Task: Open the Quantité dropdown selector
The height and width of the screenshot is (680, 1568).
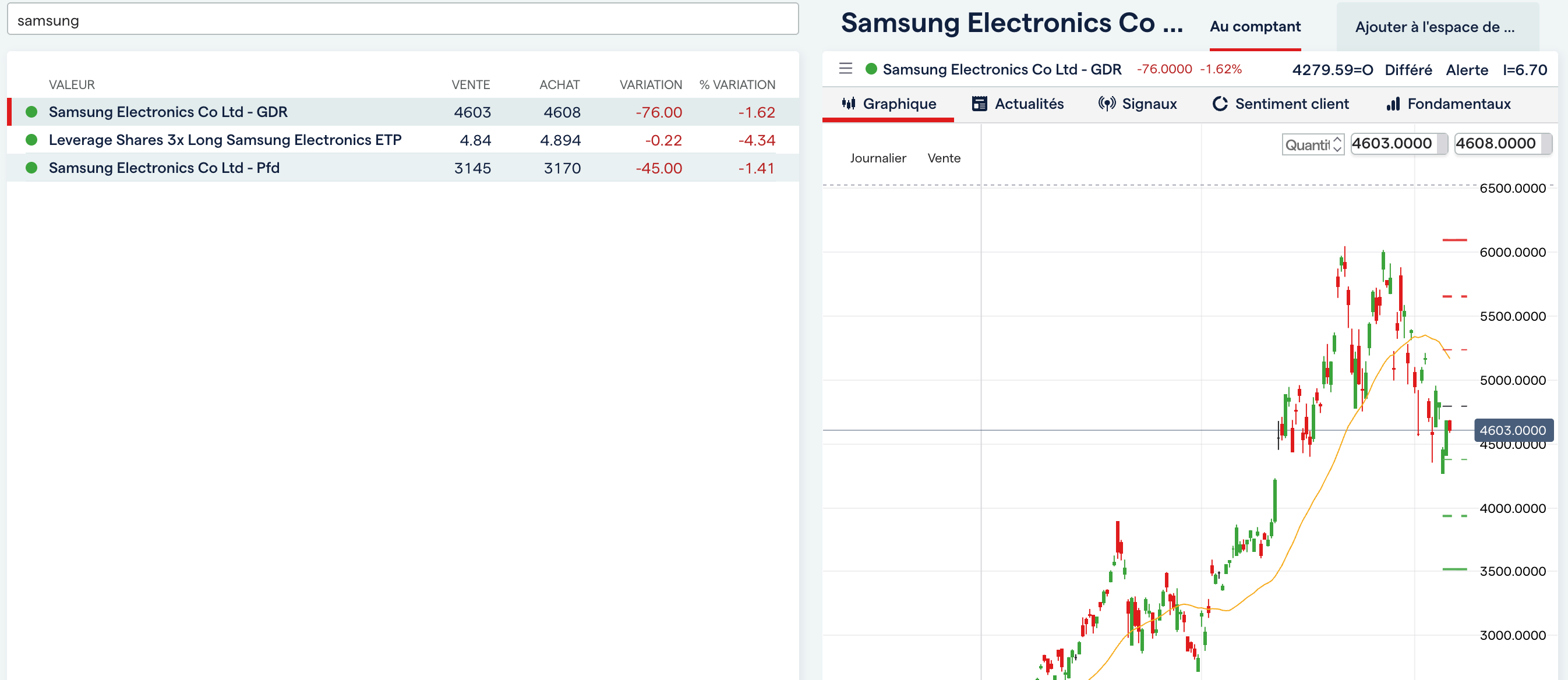Action: click(1312, 144)
